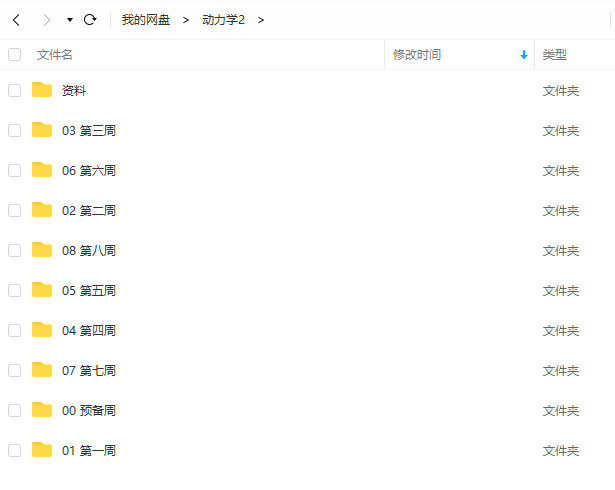The image size is (615, 490).
Task: Click the 资料 folder icon
Action: pyautogui.click(x=42, y=90)
